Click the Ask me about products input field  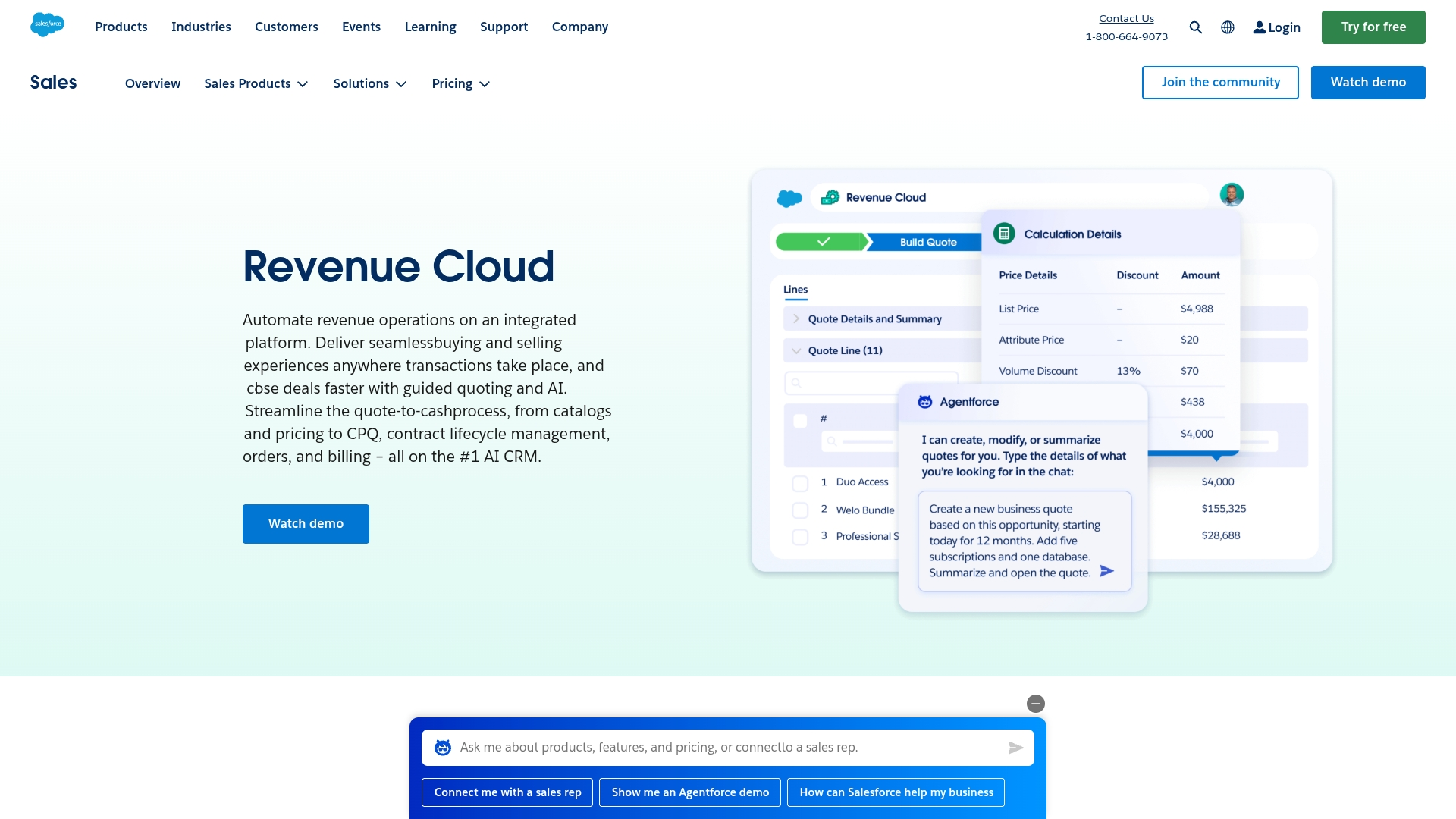coord(728,748)
